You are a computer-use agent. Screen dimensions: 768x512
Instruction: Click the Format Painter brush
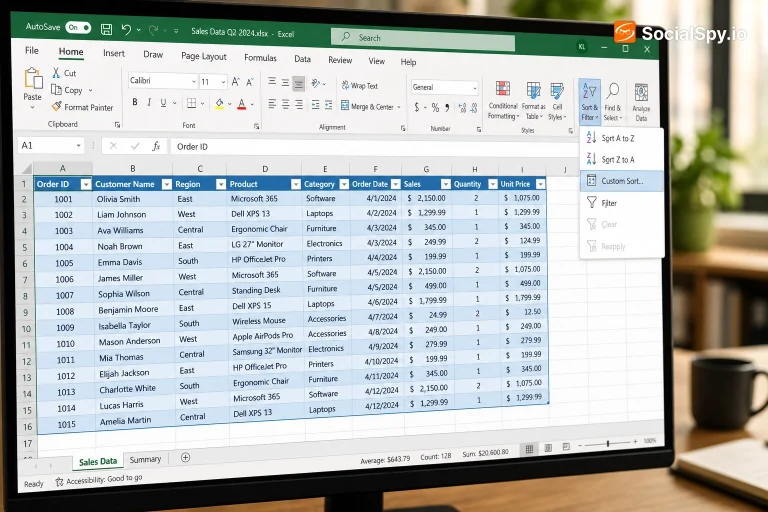(57, 106)
